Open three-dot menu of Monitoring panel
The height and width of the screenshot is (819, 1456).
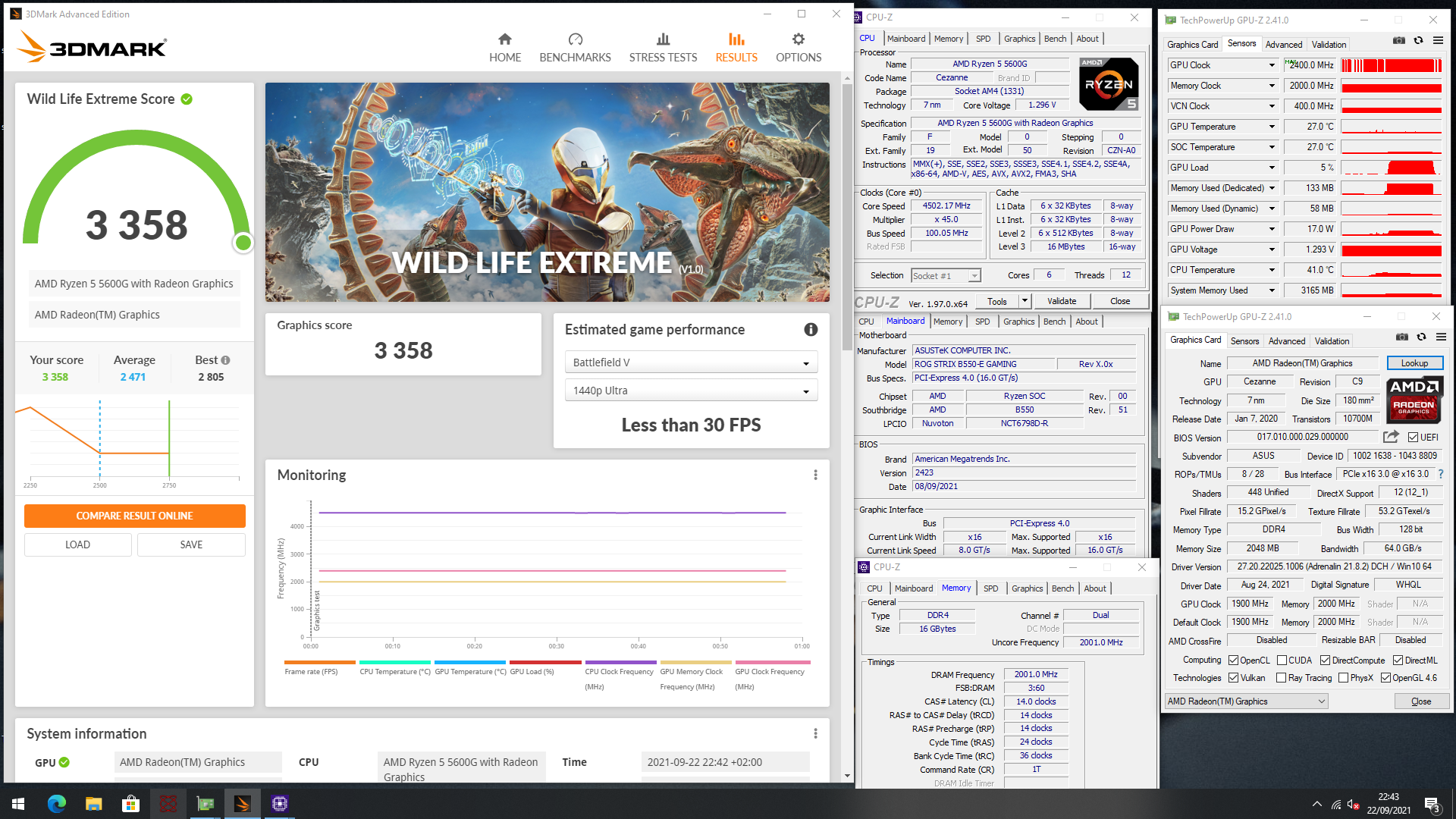coord(815,475)
